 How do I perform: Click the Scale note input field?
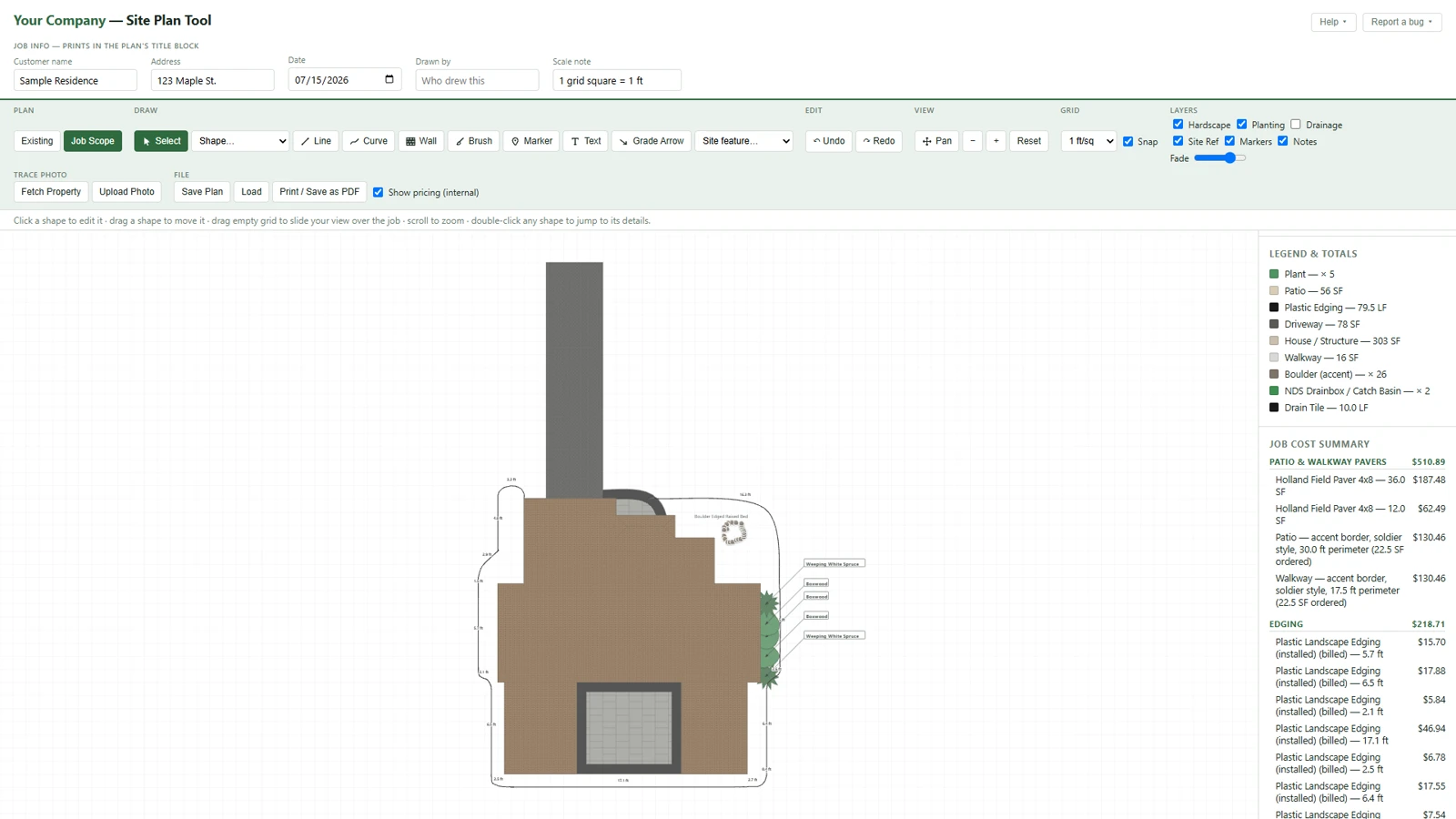617,80
